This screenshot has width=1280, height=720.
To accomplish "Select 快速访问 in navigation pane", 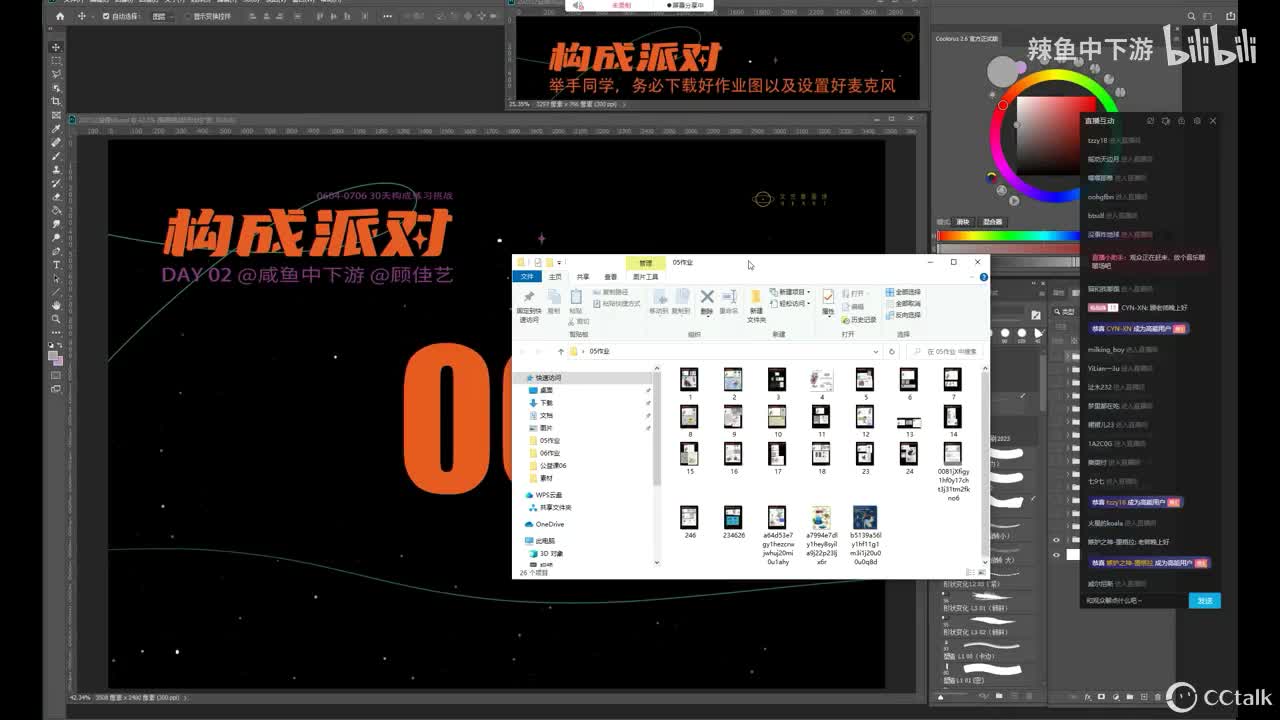I will [x=547, y=378].
